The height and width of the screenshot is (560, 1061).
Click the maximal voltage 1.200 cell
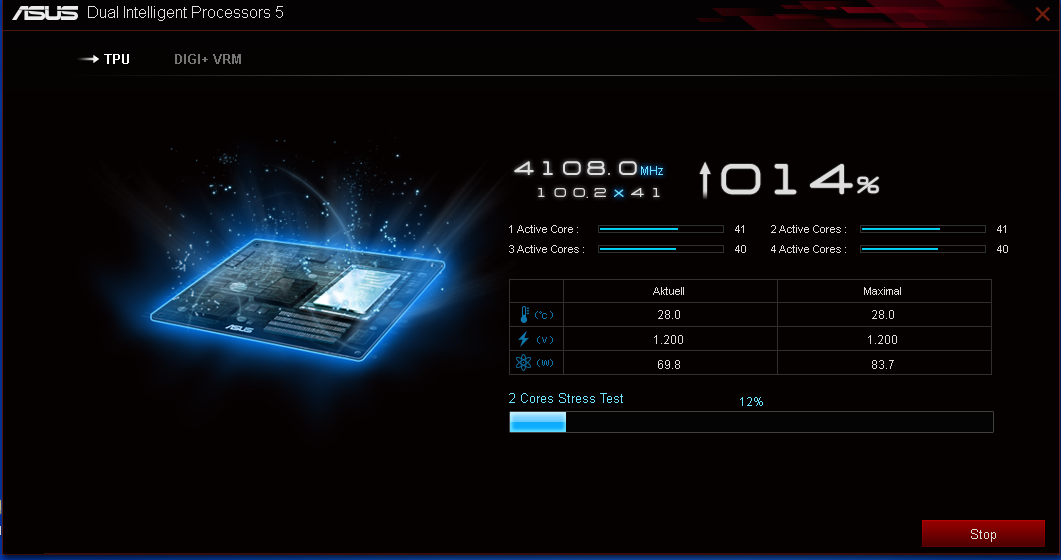(884, 339)
